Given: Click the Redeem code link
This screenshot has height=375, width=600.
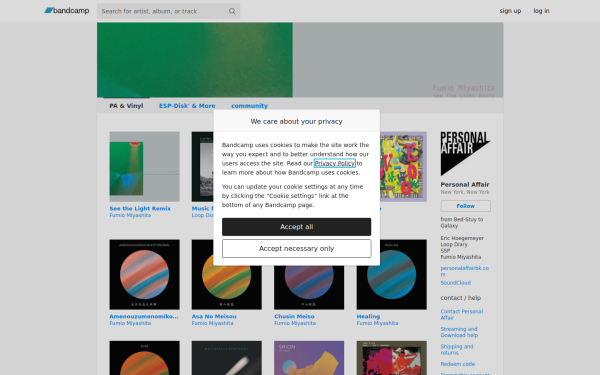Looking at the screenshot, I should 458,364.
